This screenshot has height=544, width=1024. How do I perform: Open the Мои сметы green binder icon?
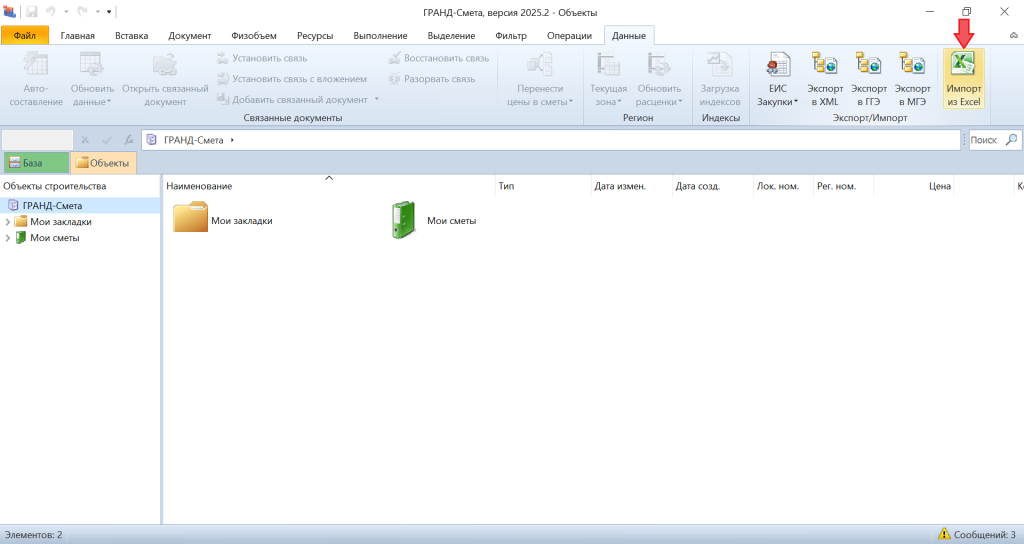[x=403, y=220]
